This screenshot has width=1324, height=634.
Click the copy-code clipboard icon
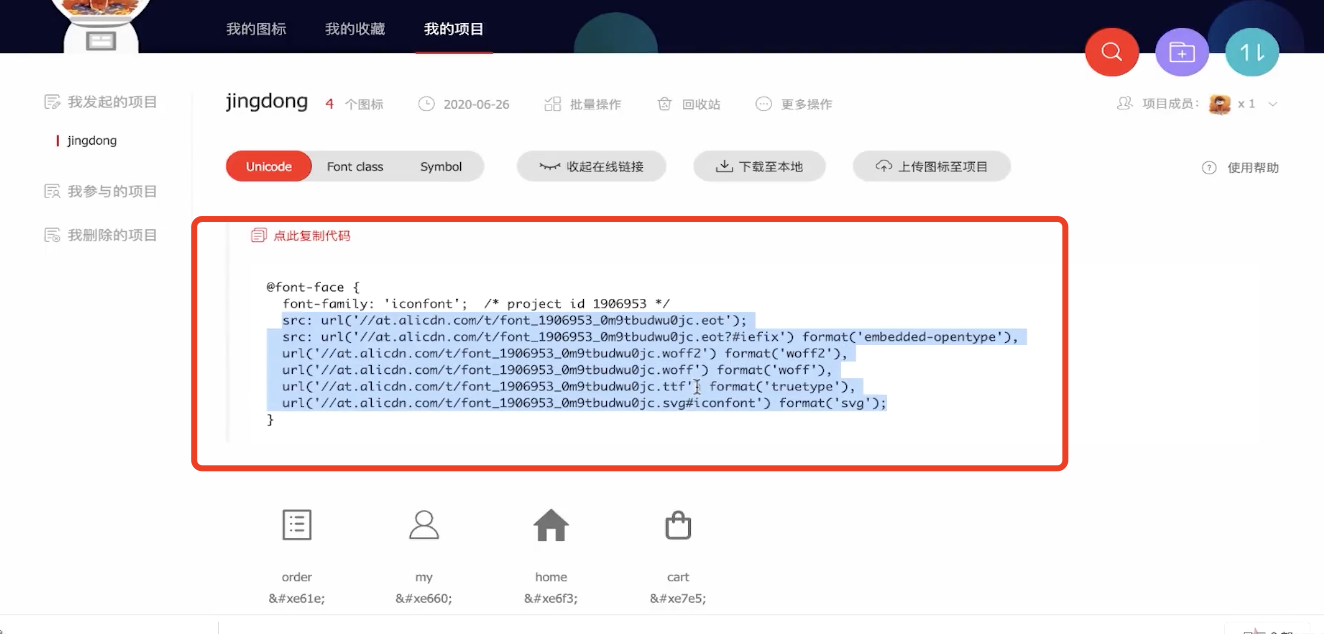coord(258,236)
